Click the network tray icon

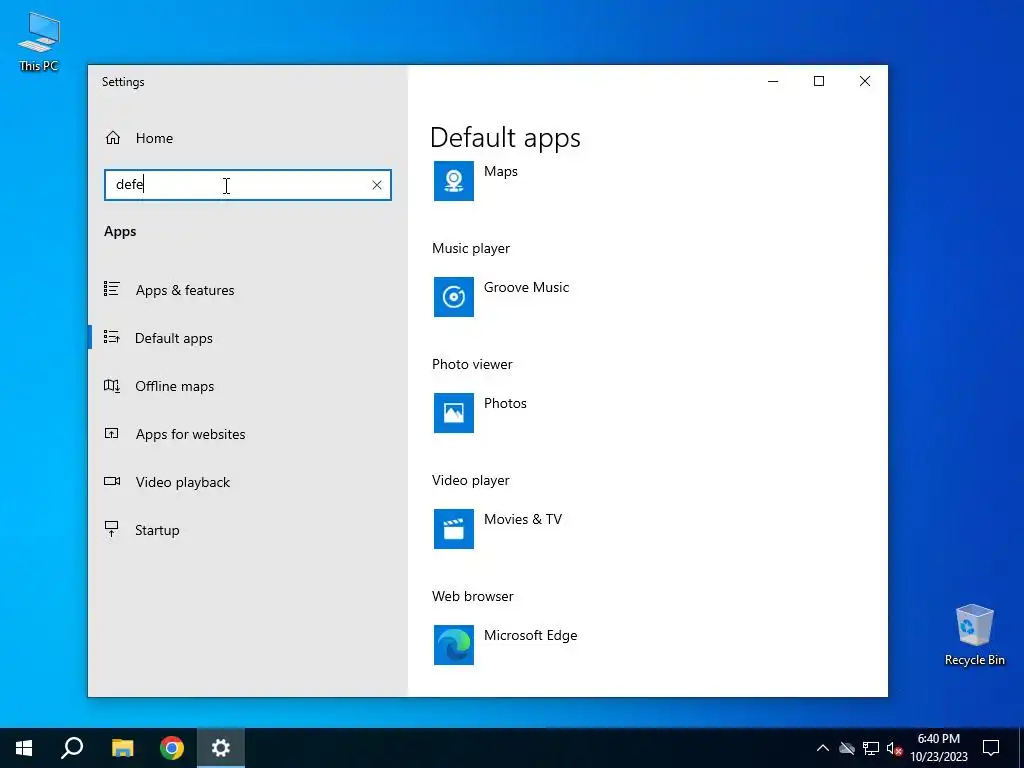(x=871, y=748)
